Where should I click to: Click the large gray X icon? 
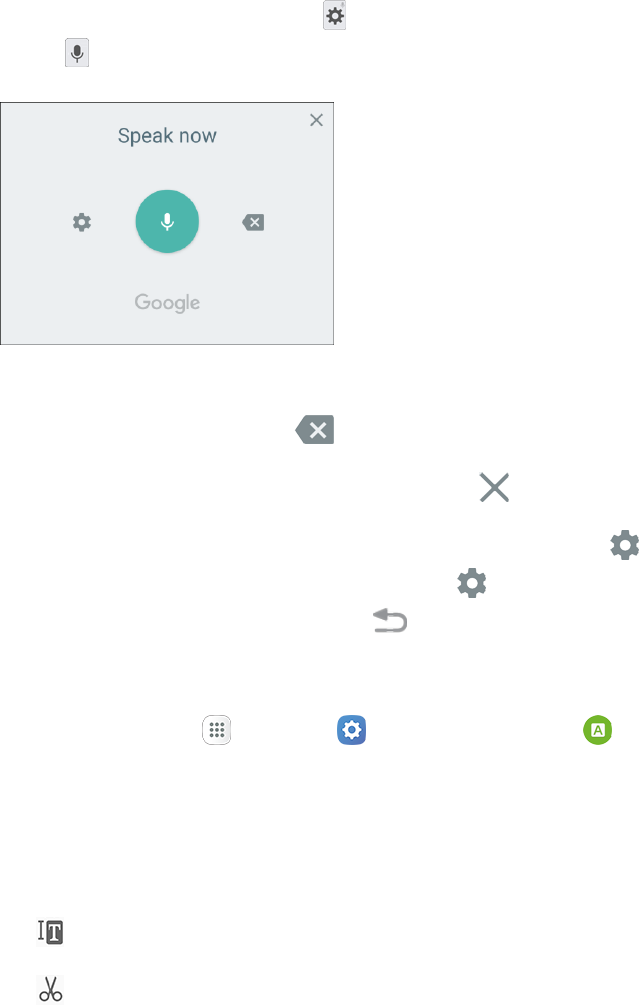coord(494,487)
